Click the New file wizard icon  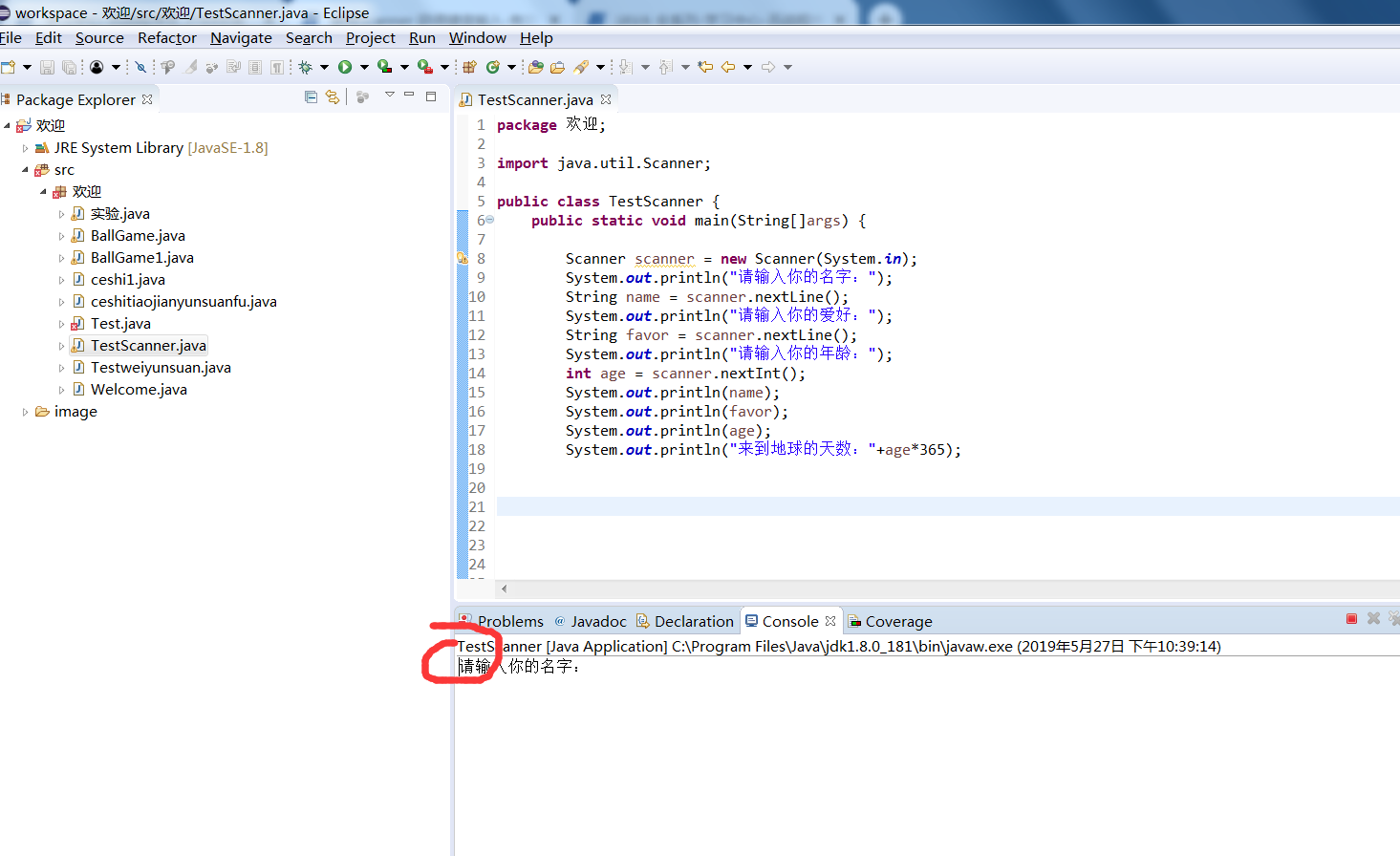click(8, 67)
